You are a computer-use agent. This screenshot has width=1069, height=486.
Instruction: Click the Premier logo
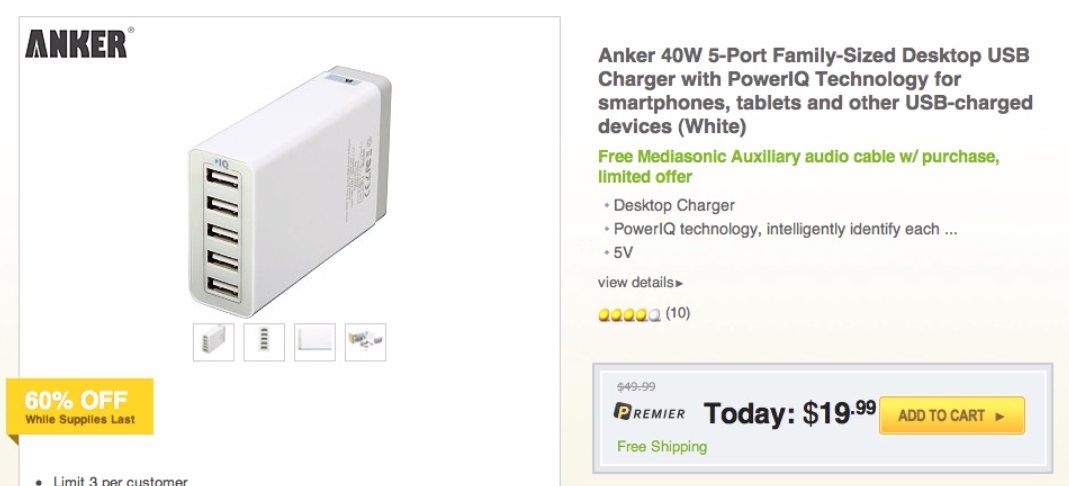click(650, 413)
